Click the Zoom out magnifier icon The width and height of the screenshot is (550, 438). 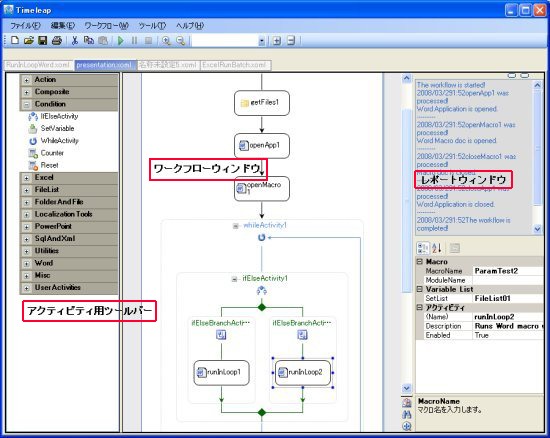(180, 41)
